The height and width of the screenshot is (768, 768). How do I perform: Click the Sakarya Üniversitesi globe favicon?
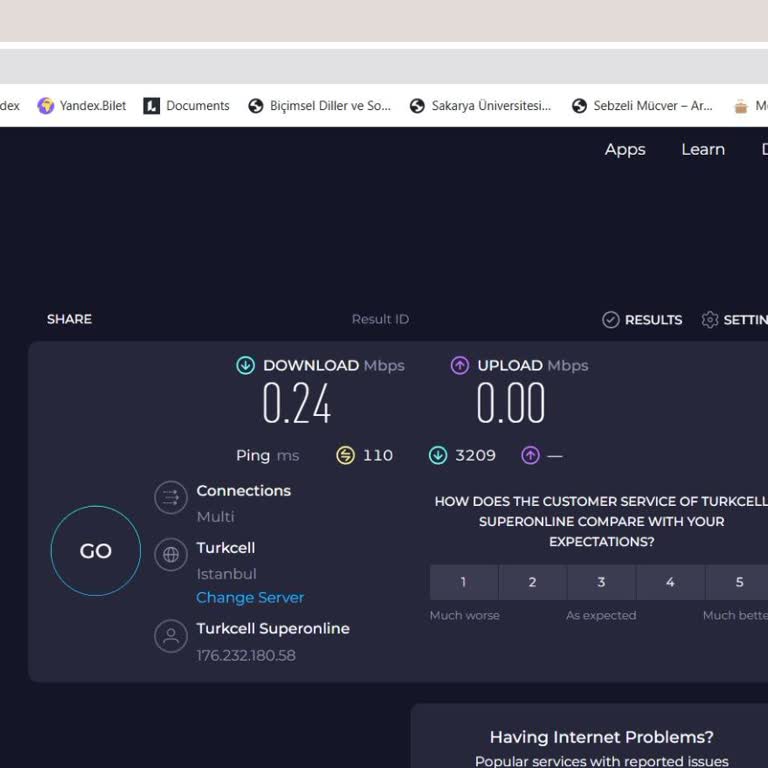(x=417, y=105)
